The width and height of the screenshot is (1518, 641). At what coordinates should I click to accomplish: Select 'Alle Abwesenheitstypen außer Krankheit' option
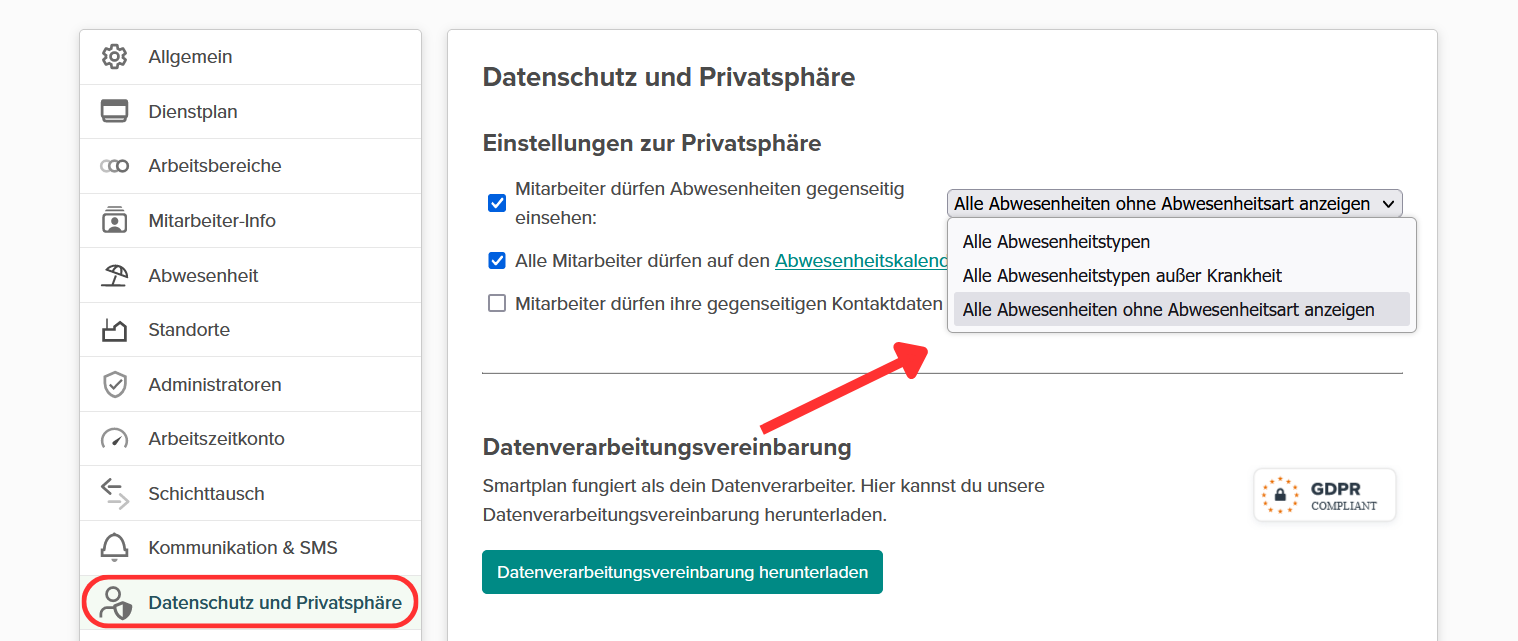[x=1122, y=276]
